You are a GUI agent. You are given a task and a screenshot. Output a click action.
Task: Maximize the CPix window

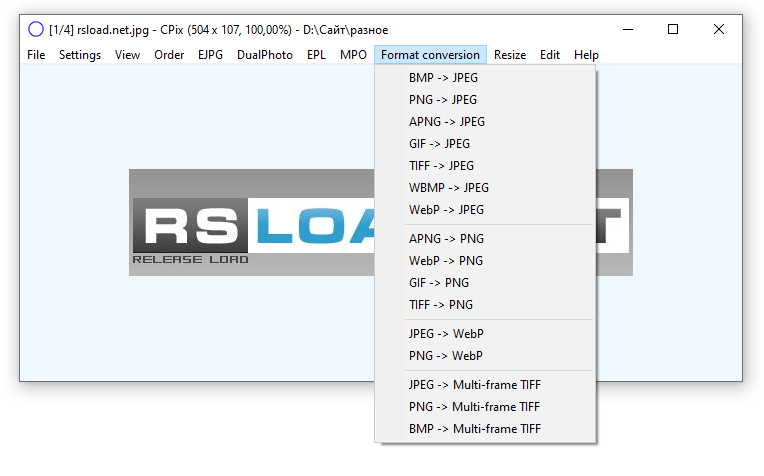click(x=673, y=29)
